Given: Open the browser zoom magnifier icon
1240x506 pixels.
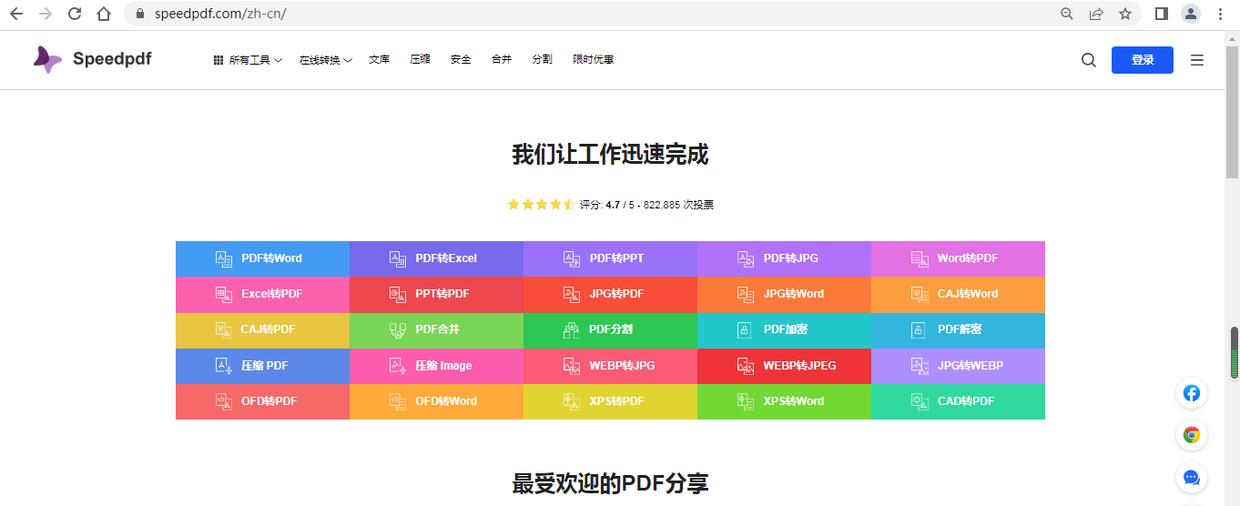Looking at the screenshot, I should pos(1067,14).
